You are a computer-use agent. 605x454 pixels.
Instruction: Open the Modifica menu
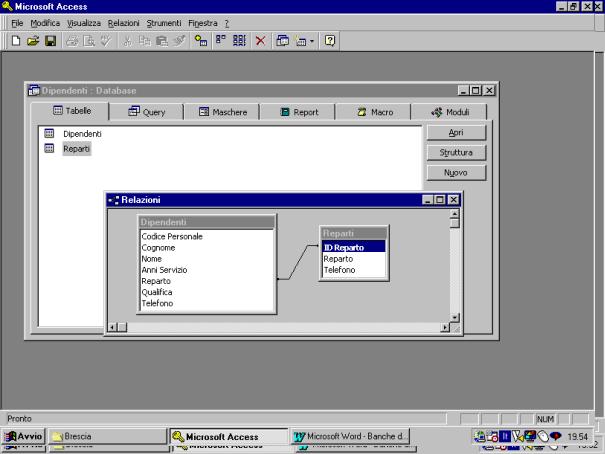click(x=45, y=23)
